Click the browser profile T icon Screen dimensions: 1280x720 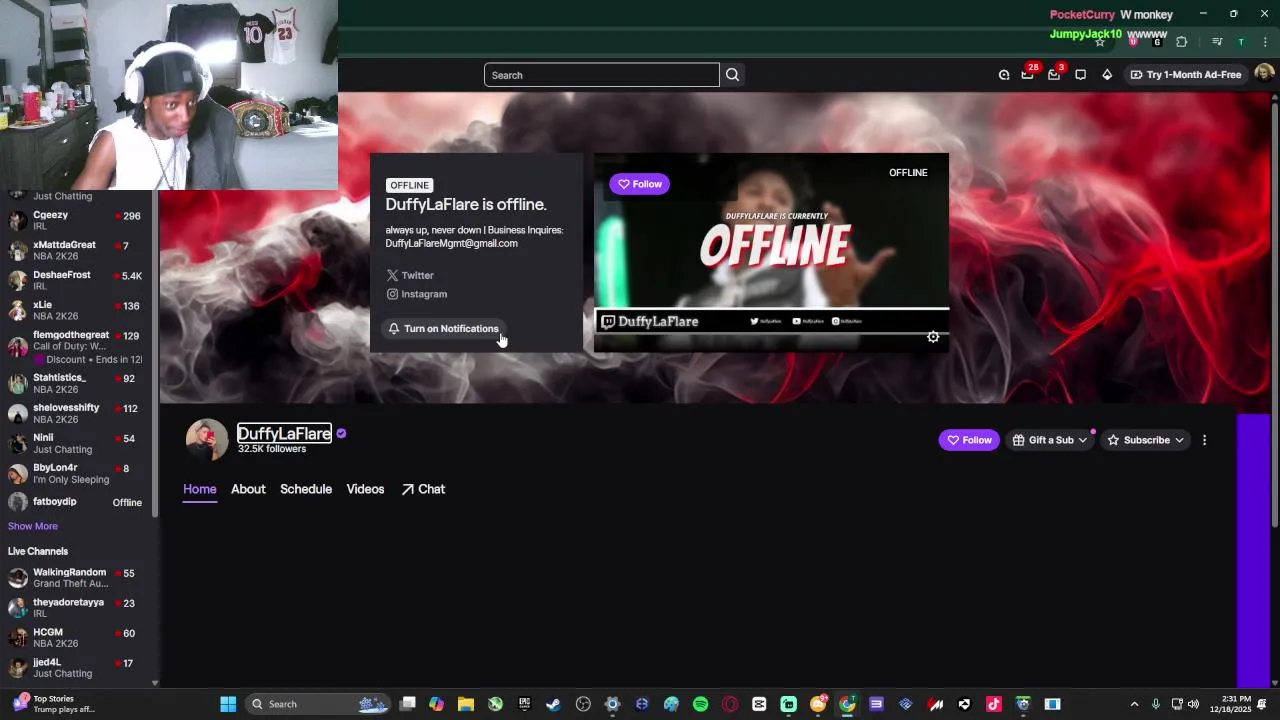pyautogui.click(x=1241, y=42)
